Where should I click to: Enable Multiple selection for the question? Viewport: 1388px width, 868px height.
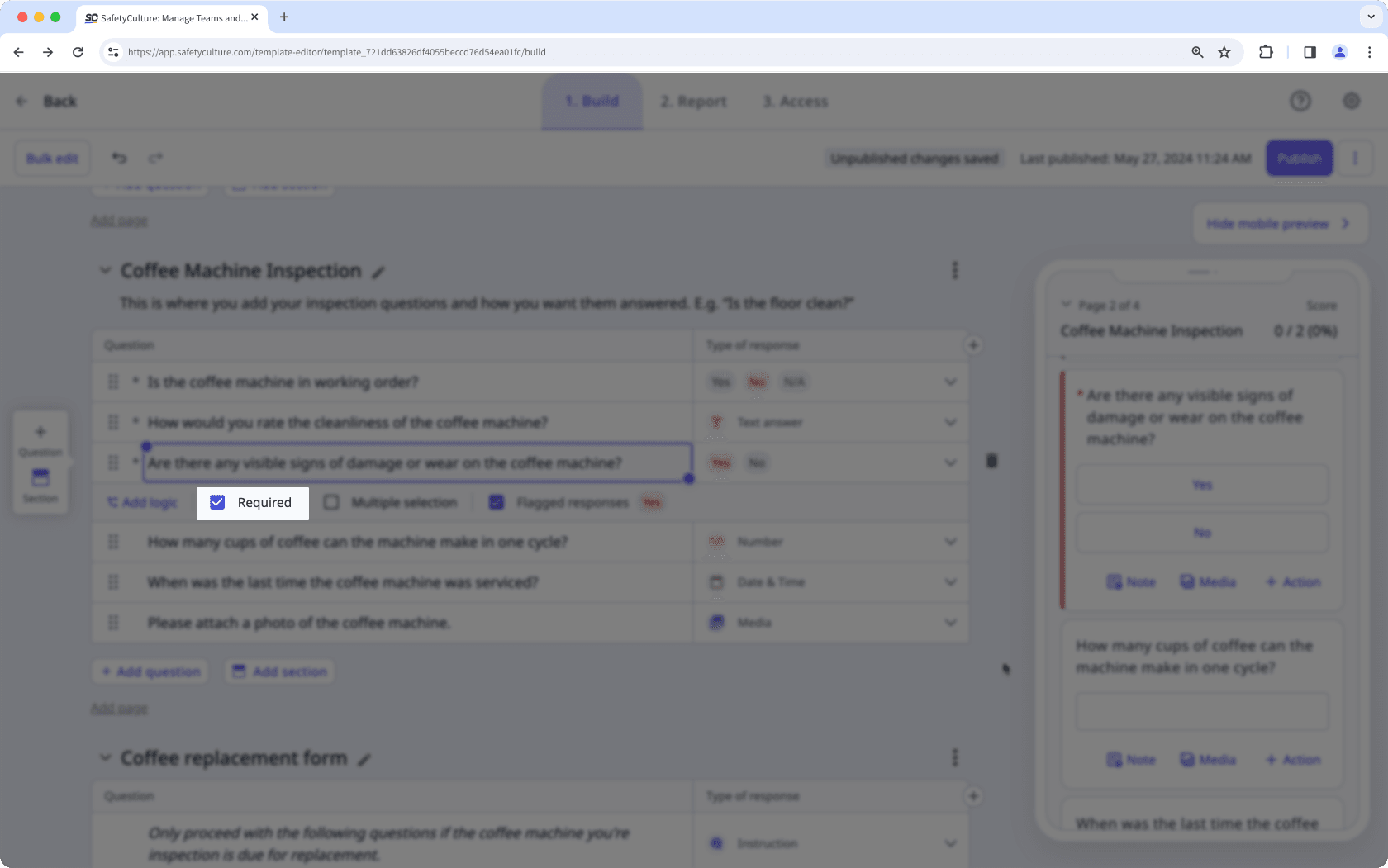click(x=331, y=501)
